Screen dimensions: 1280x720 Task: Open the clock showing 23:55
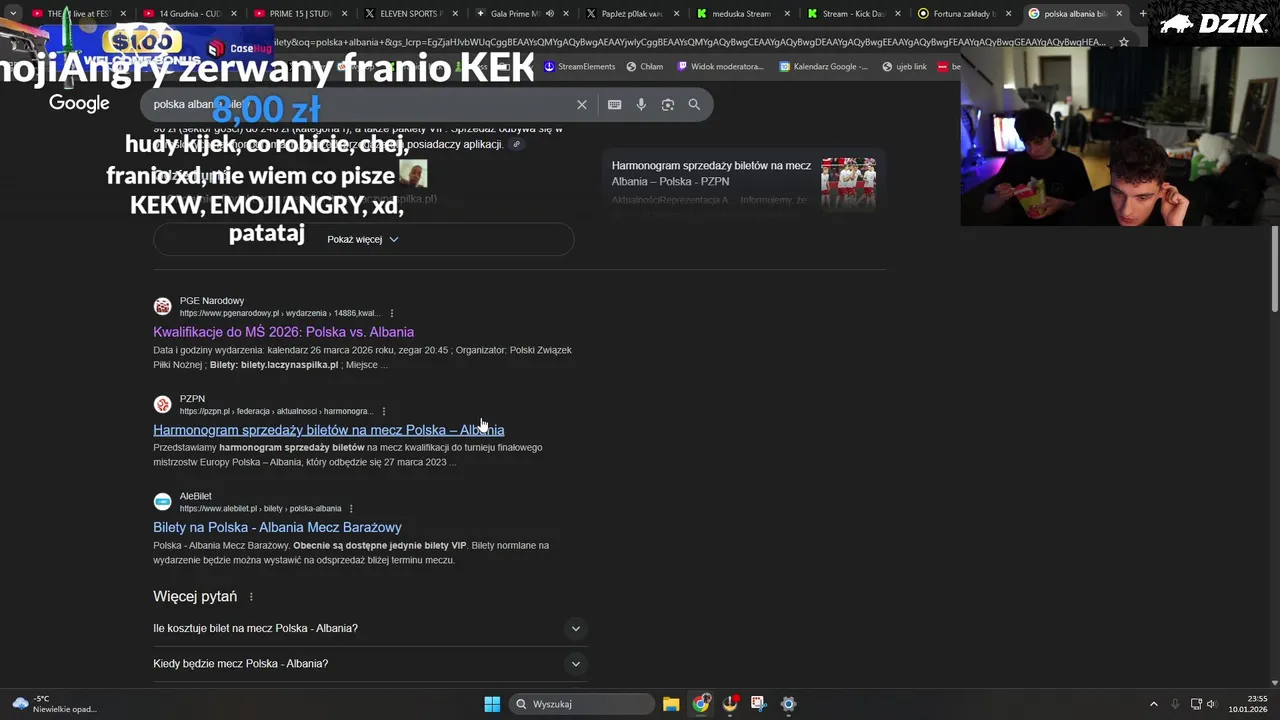pos(1249,704)
